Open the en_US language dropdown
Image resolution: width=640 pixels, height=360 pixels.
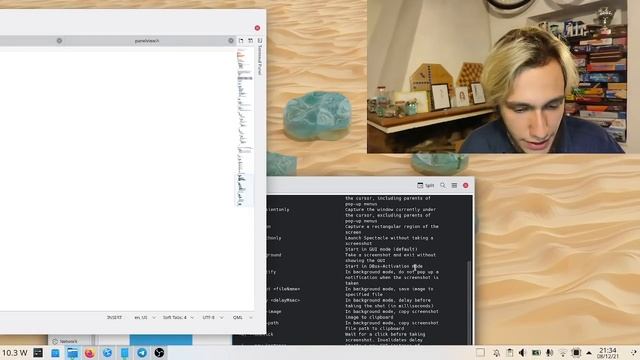click(x=145, y=318)
